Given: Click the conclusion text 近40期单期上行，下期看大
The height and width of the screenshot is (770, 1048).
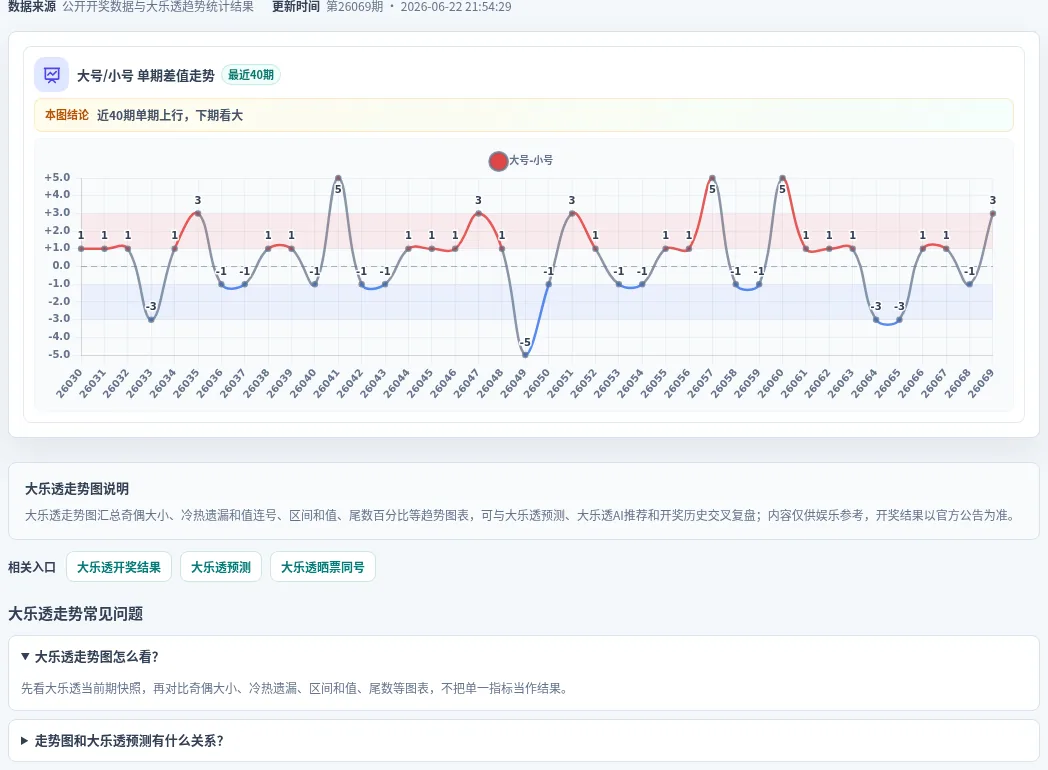Looking at the screenshot, I should [170, 115].
